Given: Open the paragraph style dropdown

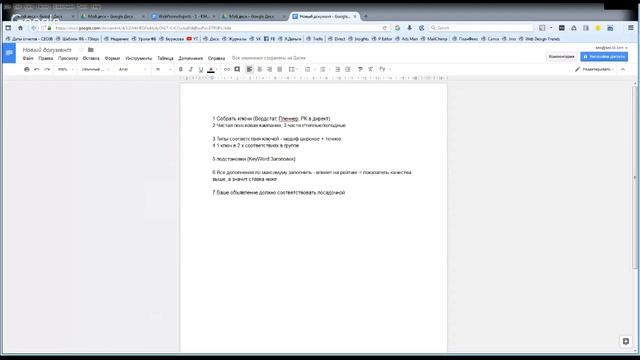Looking at the screenshot, I should (x=95, y=69).
